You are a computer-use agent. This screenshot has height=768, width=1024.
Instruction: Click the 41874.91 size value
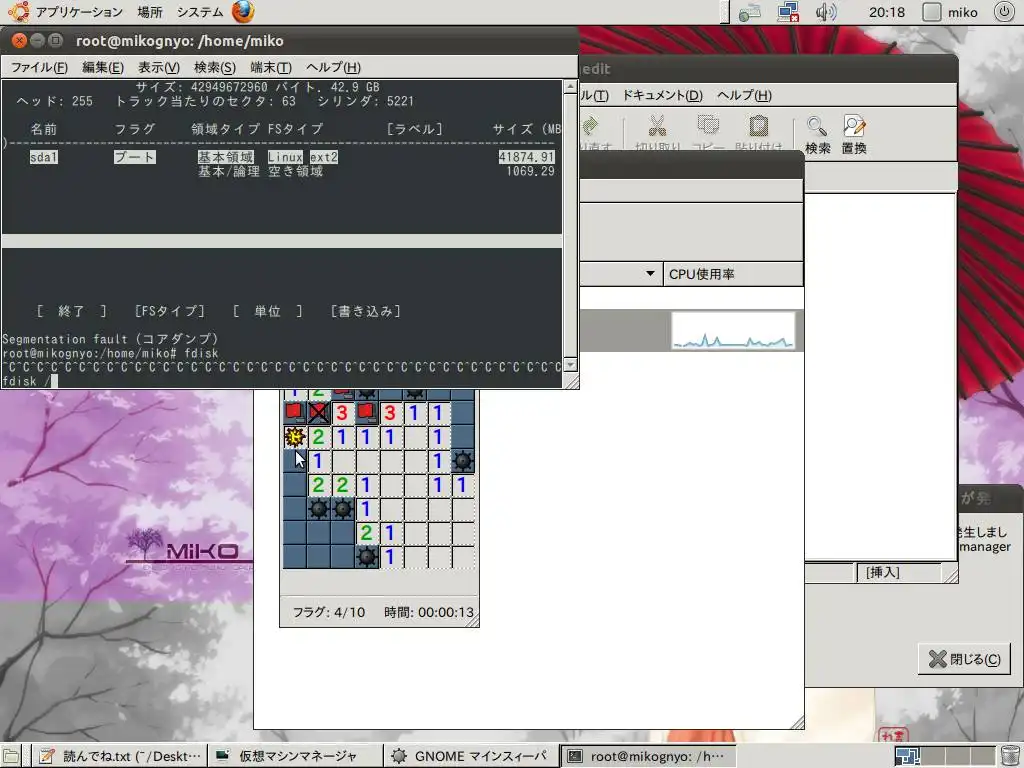526,157
